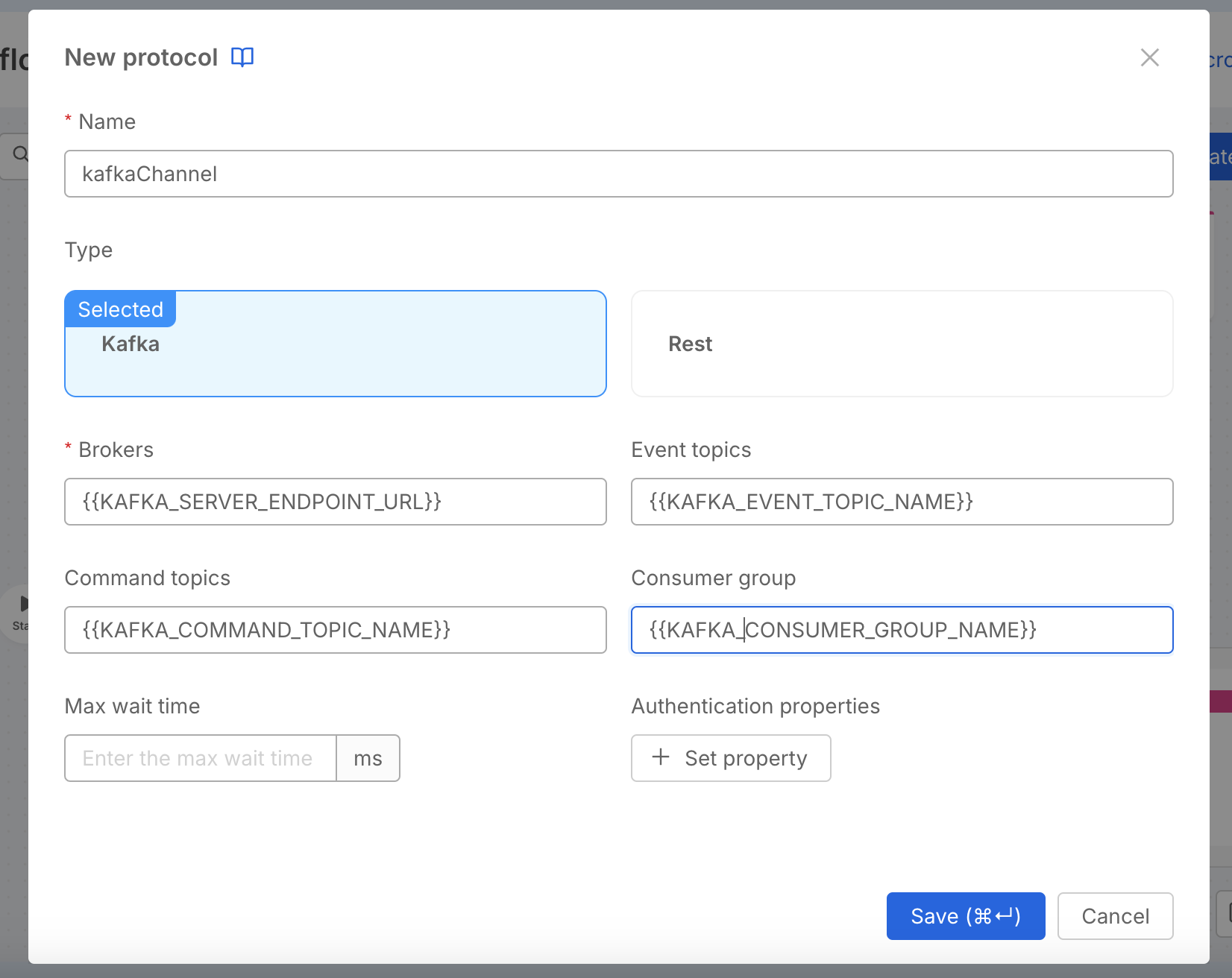Viewport: 1232px width, 978px height.
Task: Cancel protocol creation
Action: point(1115,916)
